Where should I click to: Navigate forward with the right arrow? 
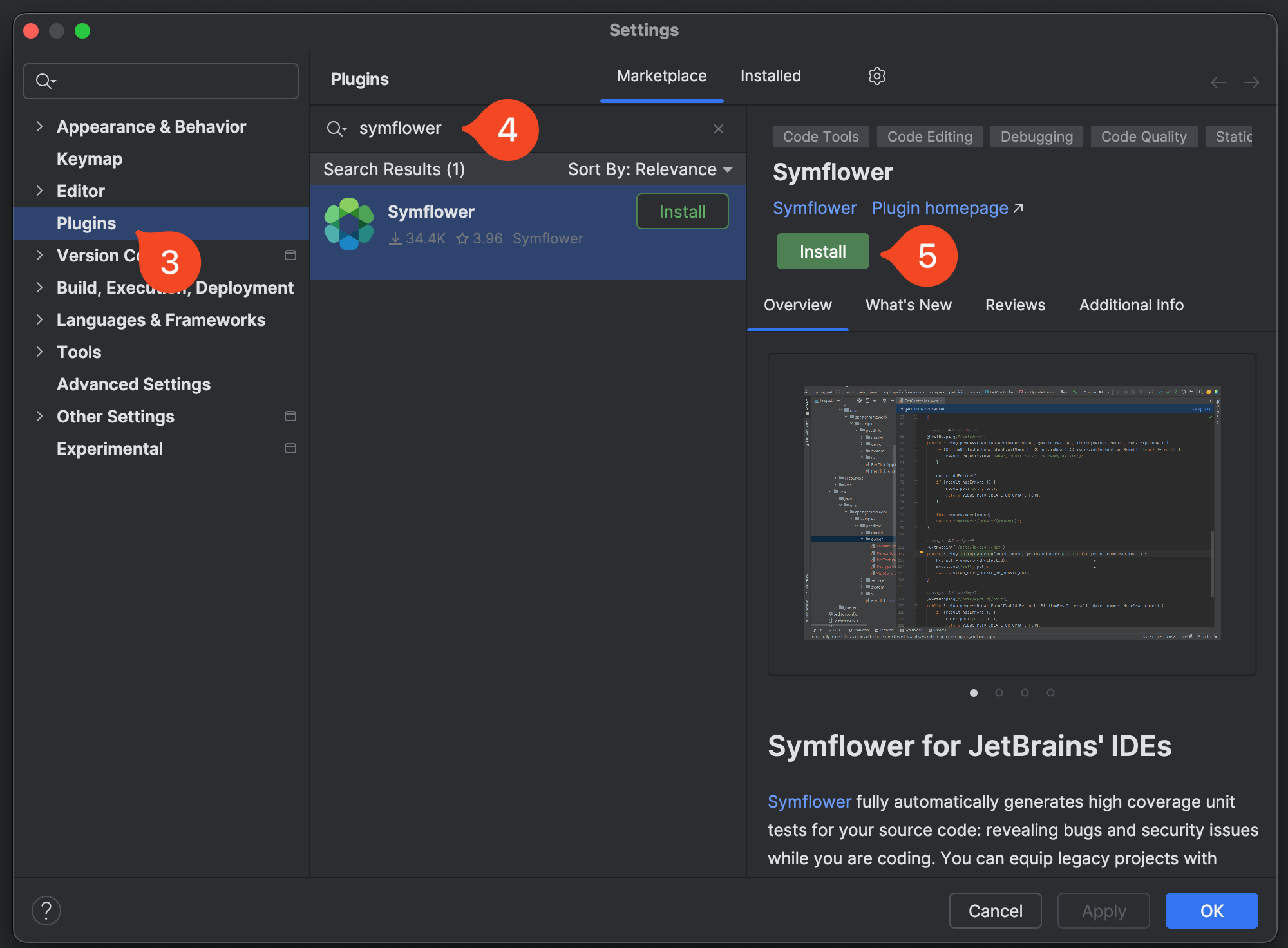click(x=1252, y=82)
